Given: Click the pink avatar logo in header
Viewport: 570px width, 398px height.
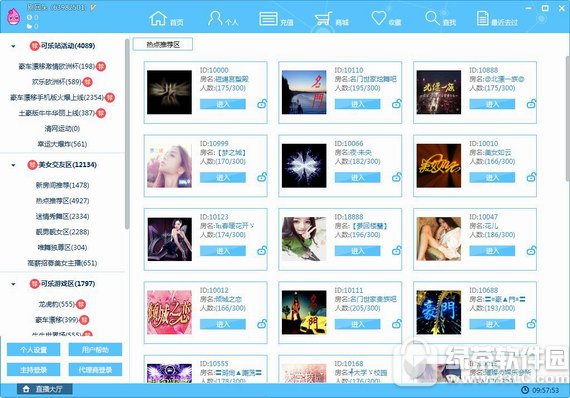Looking at the screenshot, I should click(x=14, y=16).
